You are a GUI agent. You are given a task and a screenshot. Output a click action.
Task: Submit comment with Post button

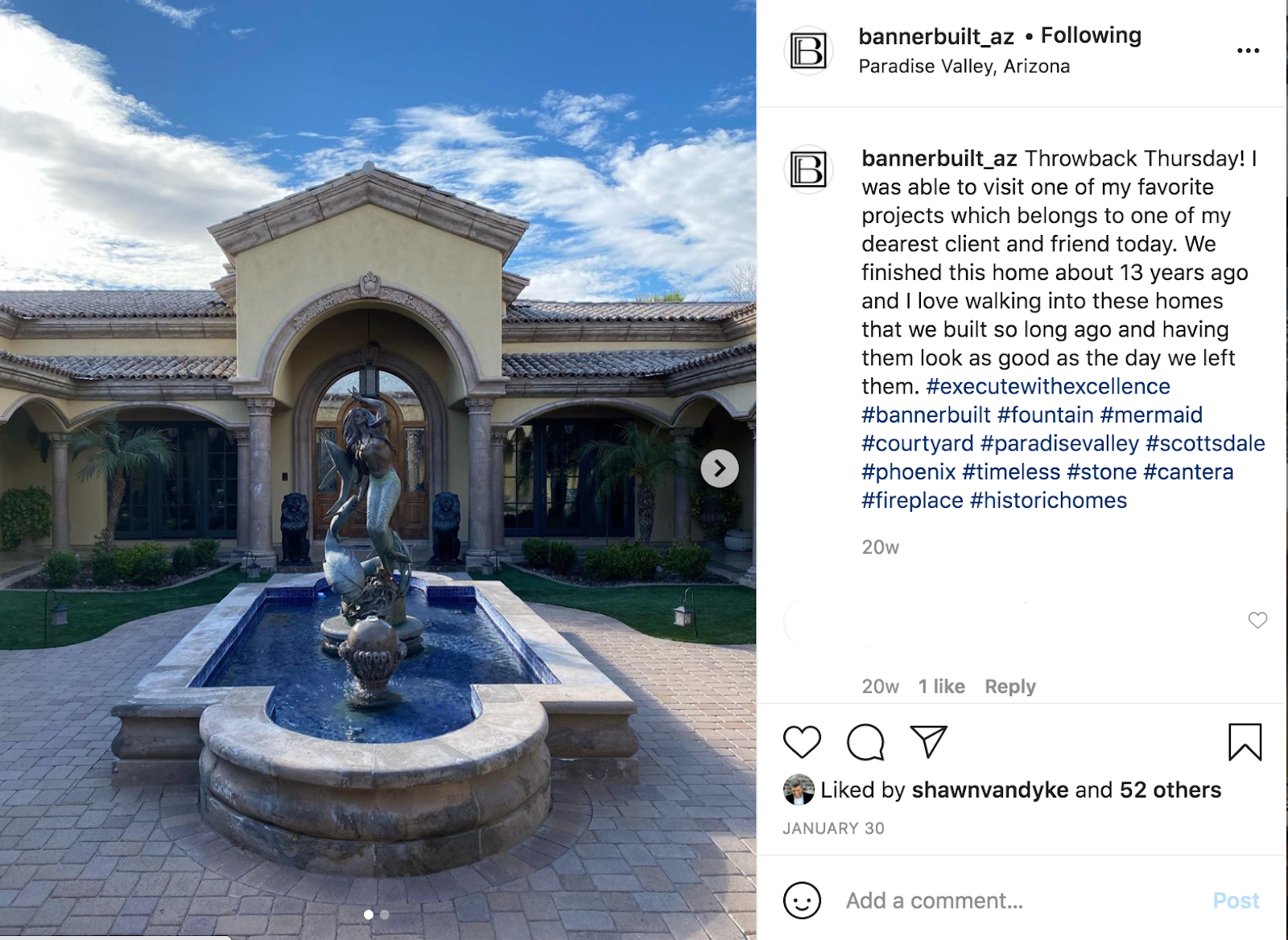(x=1236, y=901)
